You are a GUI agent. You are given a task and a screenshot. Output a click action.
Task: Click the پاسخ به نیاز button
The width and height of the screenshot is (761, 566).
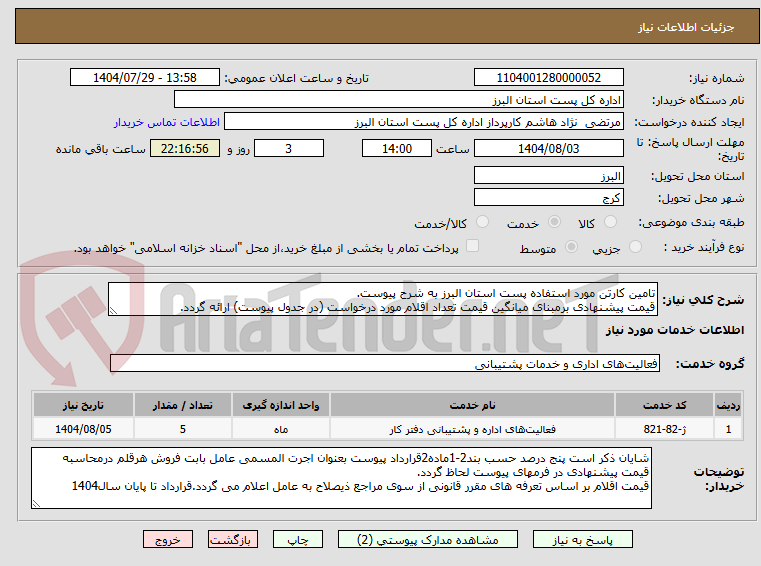(x=582, y=539)
